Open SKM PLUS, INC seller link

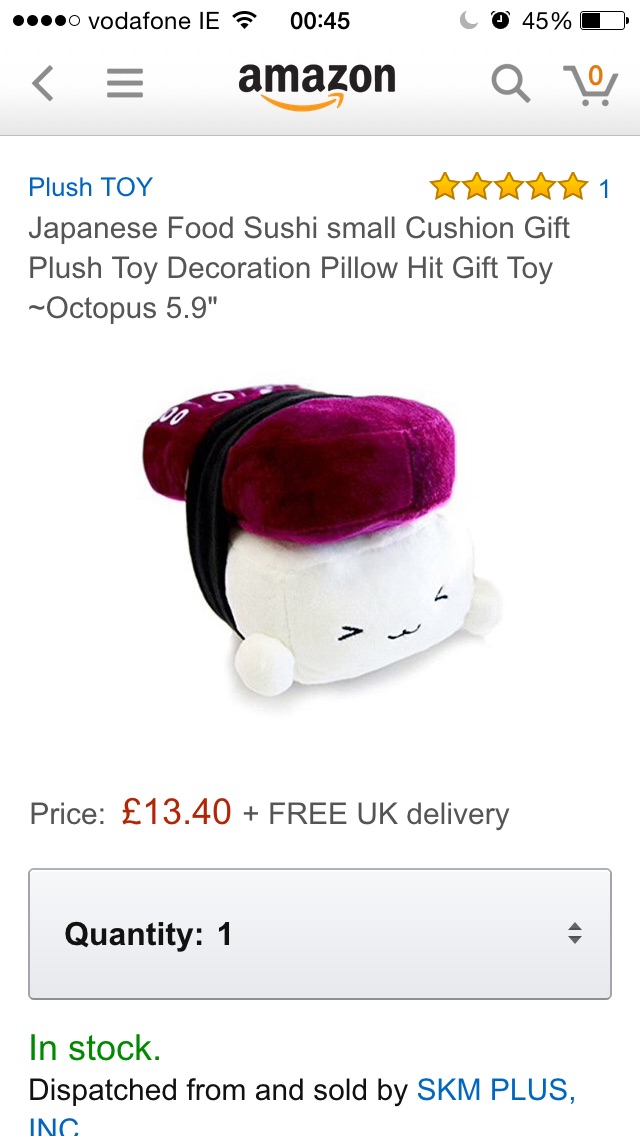click(x=302, y=1107)
